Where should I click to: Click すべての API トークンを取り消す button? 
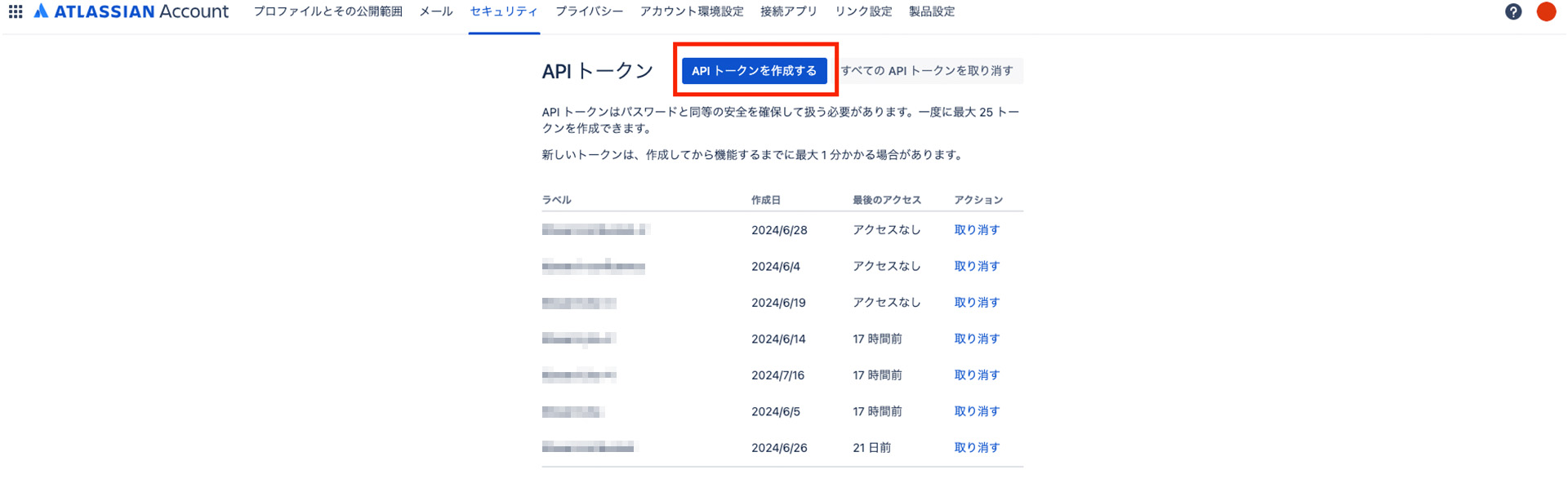(928, 71)
